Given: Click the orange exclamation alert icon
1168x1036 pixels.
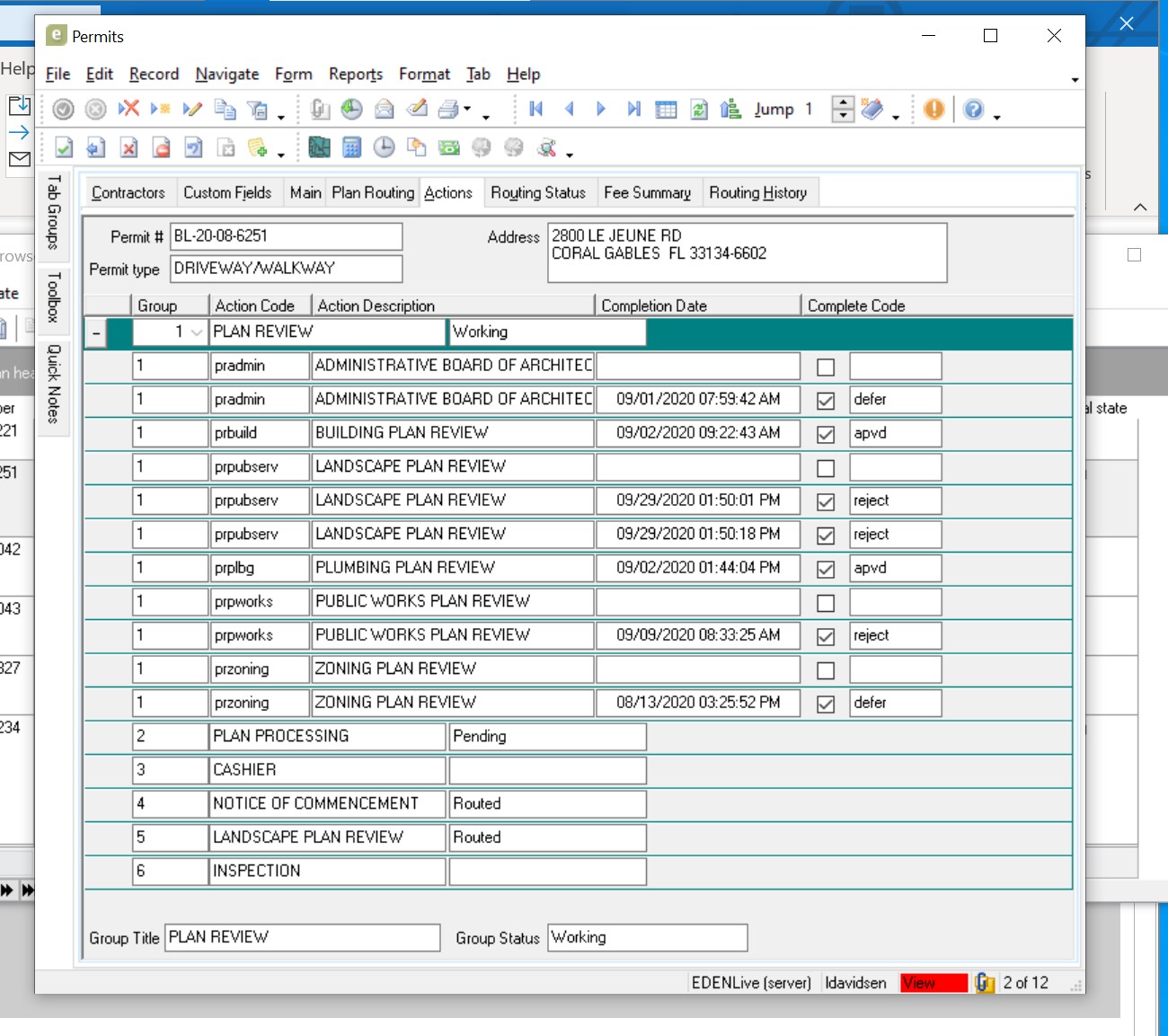Looking at the screenshot, I should [934, 110].
